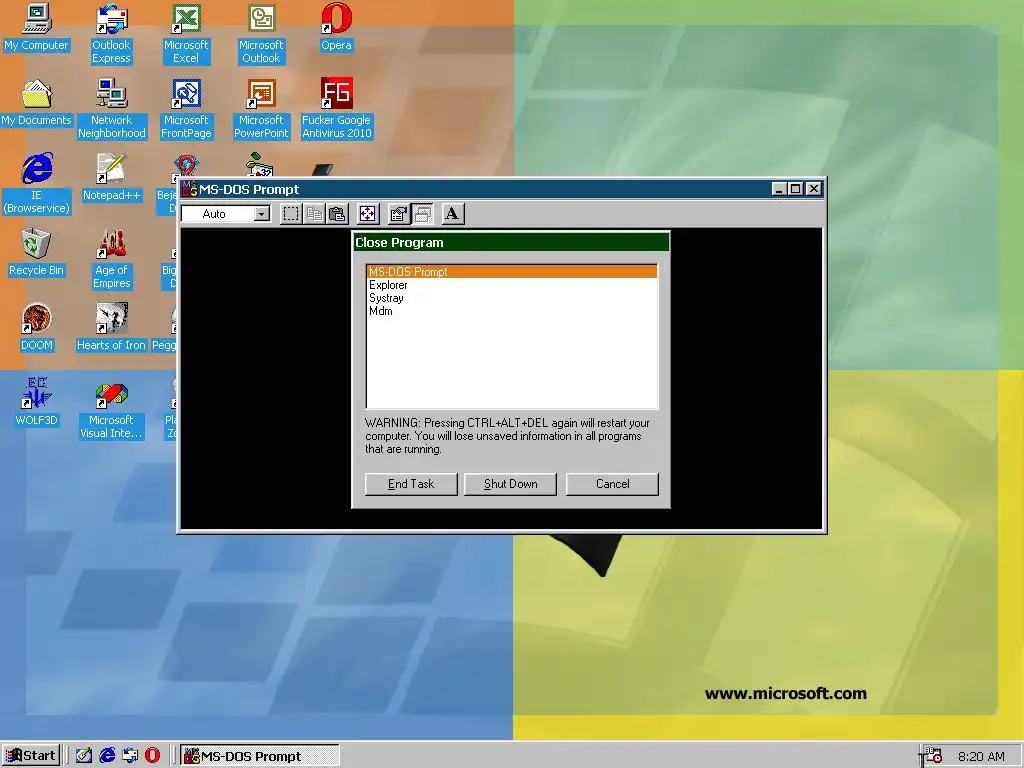The height and width of the screenshot is (768, 1024).
Task: Select My Documents desktop folder
Action: (36, 103)
